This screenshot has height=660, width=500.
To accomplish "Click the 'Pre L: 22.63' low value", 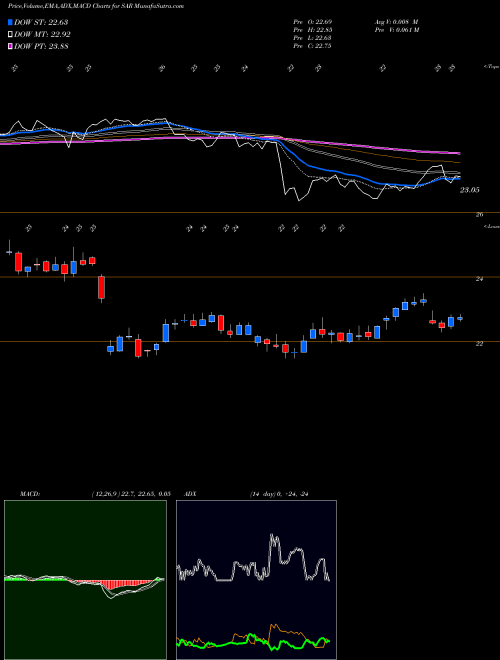I will point(313,38).
